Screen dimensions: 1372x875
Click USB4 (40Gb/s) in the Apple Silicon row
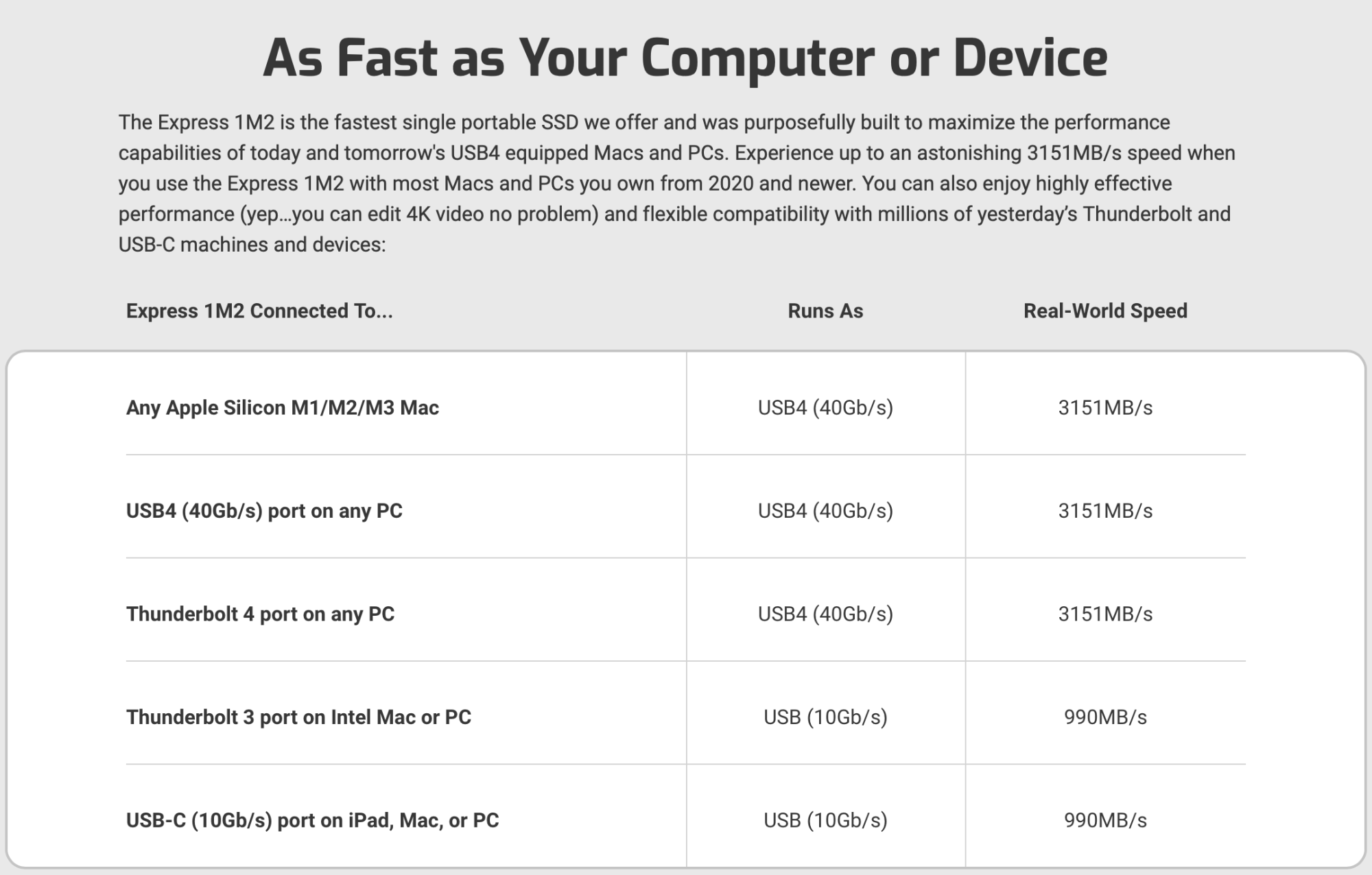[825, 407]
